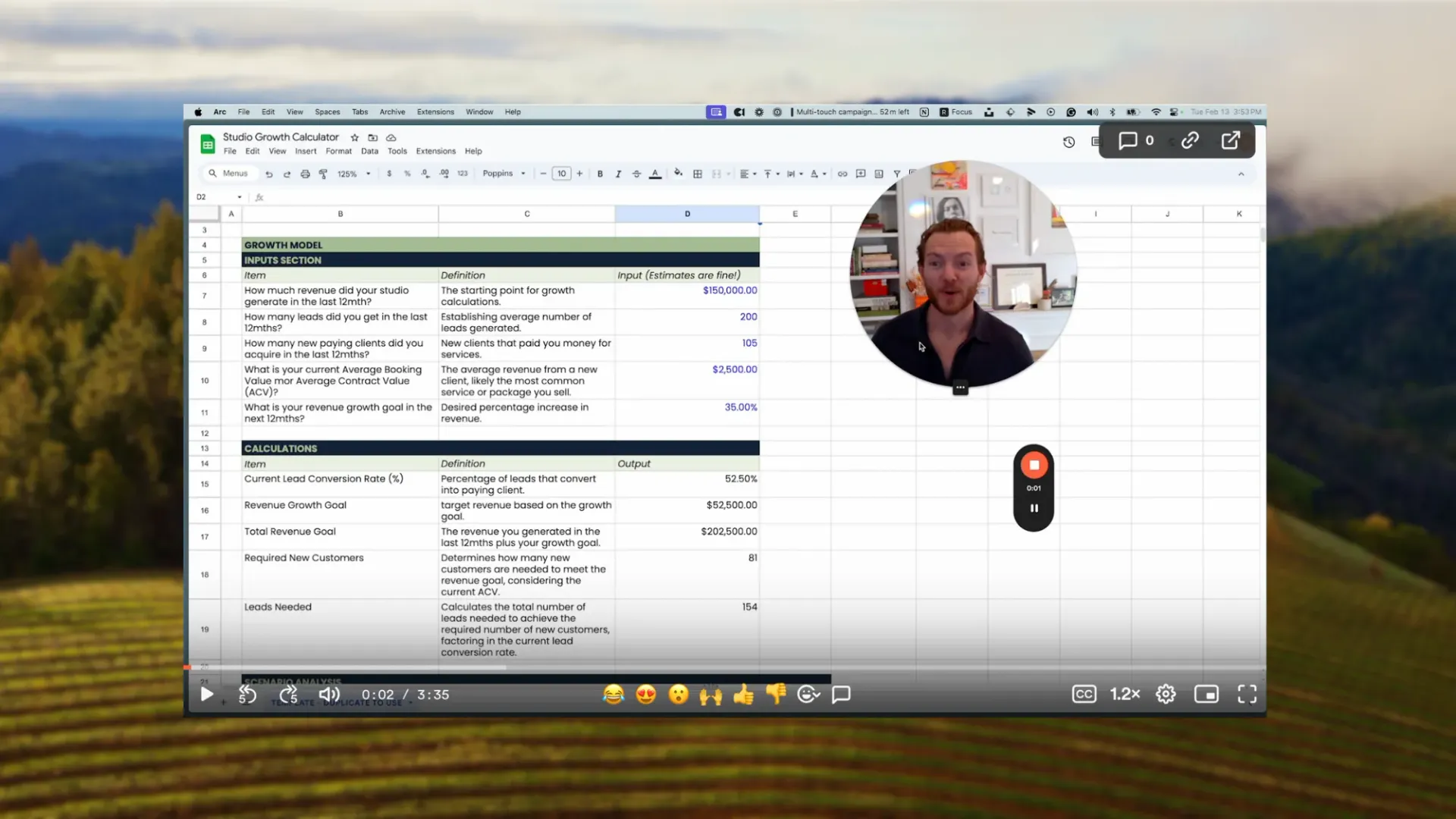Open the name box dropdown for D2
Viewport: 1456px width, 819px height.
[x=240, y=197]
